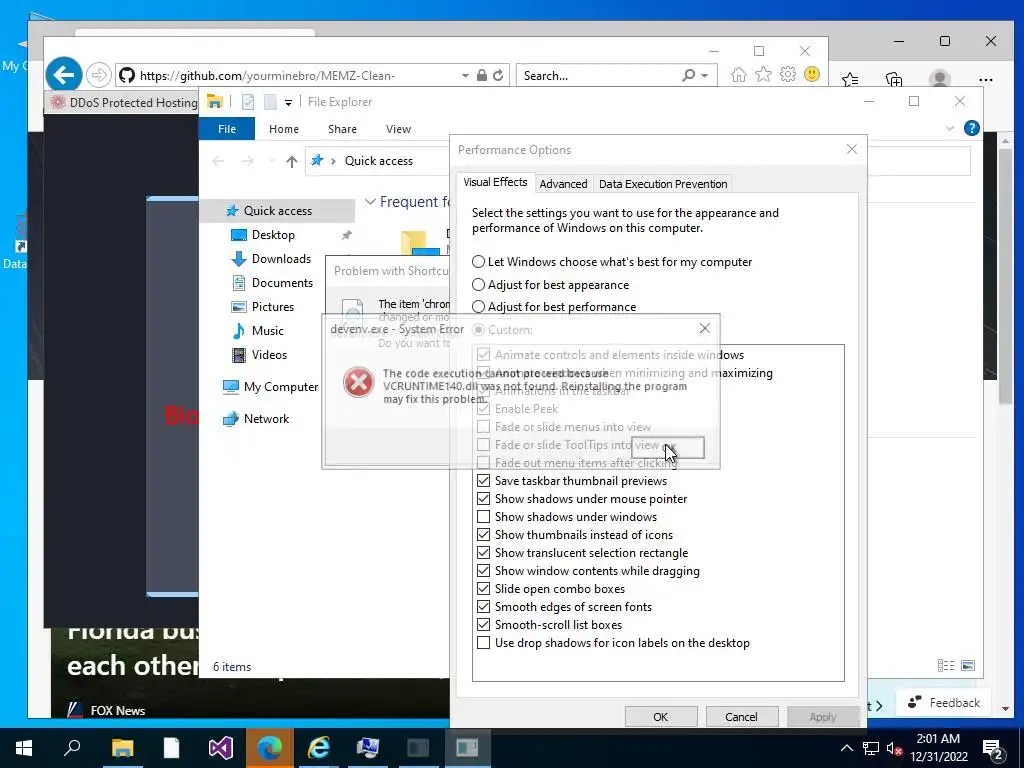Toggle Show window contents while dragging checkbox
The height and width of the screenshot is (768, 1024).
(483, 571)
